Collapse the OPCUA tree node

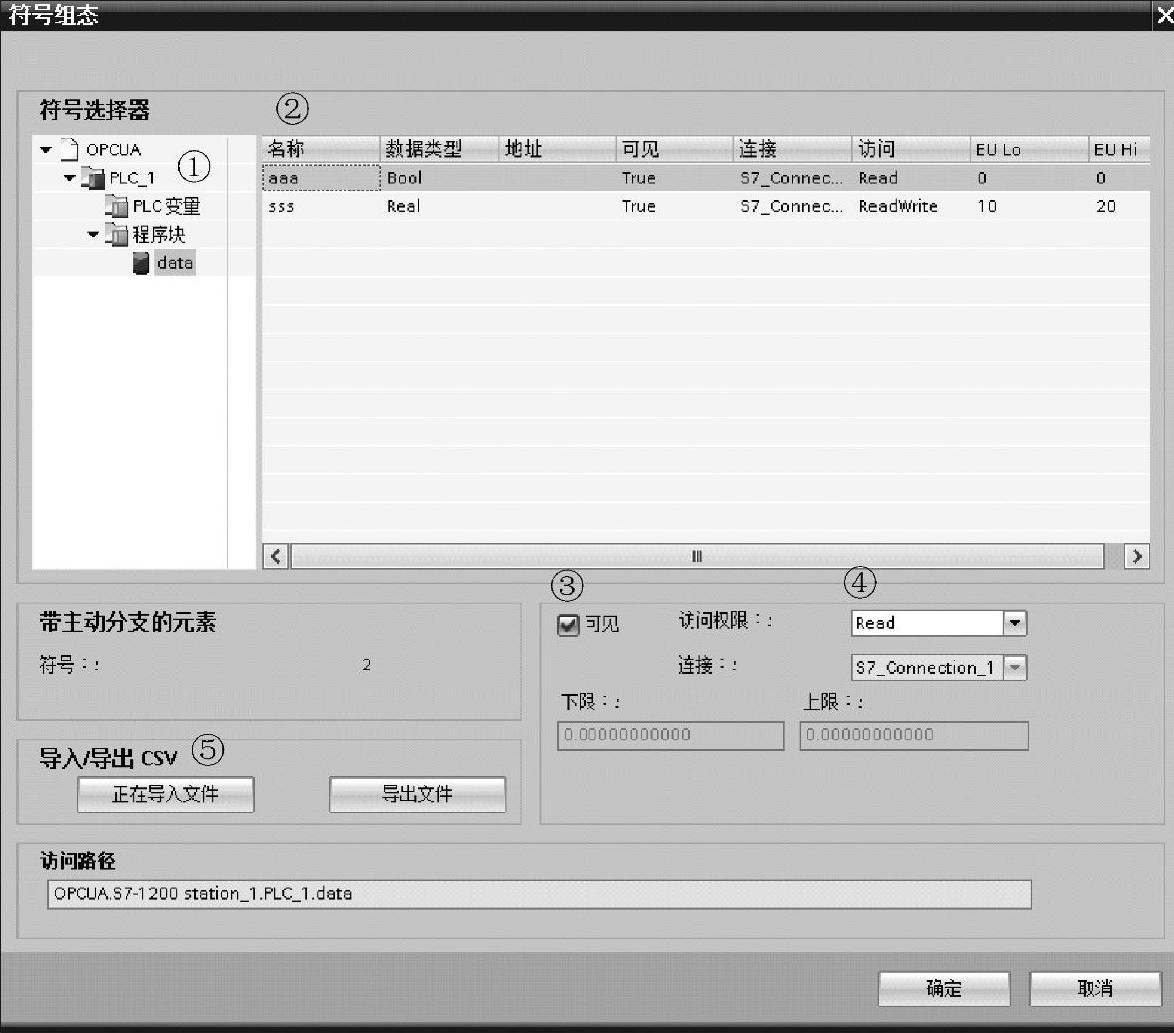[x=46, y=150]
